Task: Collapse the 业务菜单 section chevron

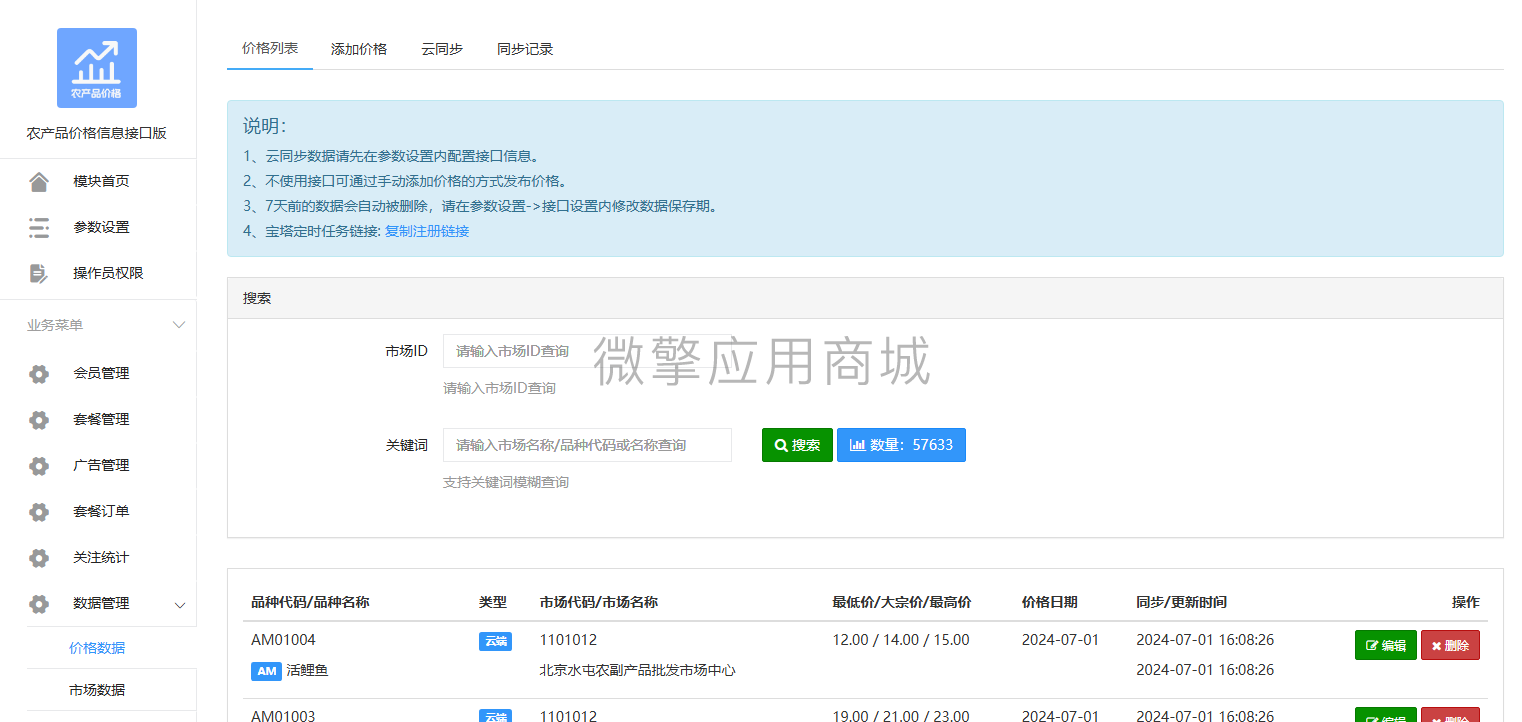Action: (x=180, y=325)
